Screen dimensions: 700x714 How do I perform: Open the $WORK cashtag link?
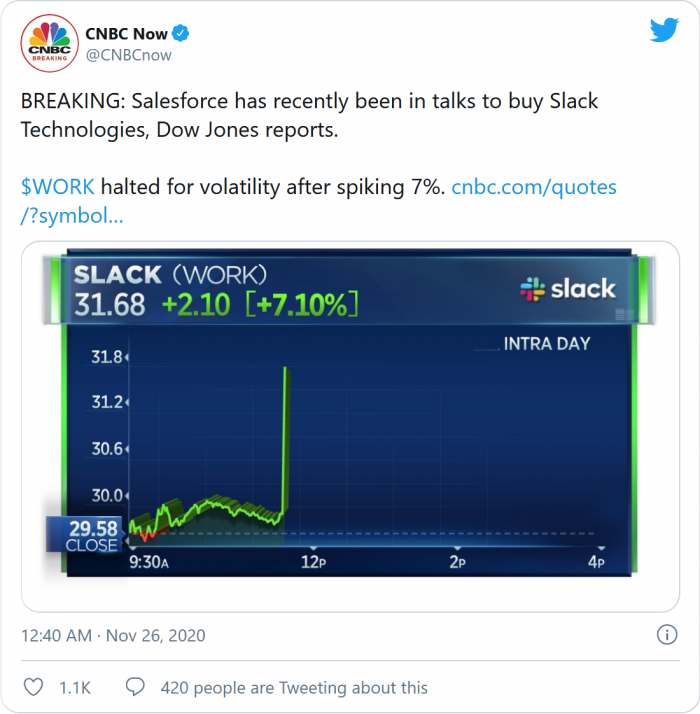coord(58,187)
